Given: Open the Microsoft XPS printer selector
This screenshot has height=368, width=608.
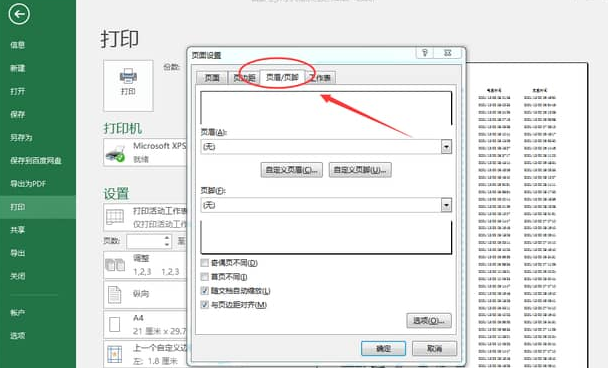Looking at the screenshot, I should tap(145, 153).
